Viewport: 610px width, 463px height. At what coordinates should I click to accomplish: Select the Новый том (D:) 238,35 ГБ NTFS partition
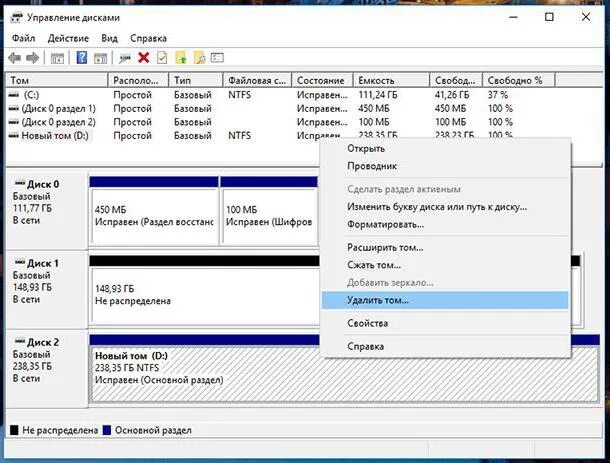[x=345, y=374]
